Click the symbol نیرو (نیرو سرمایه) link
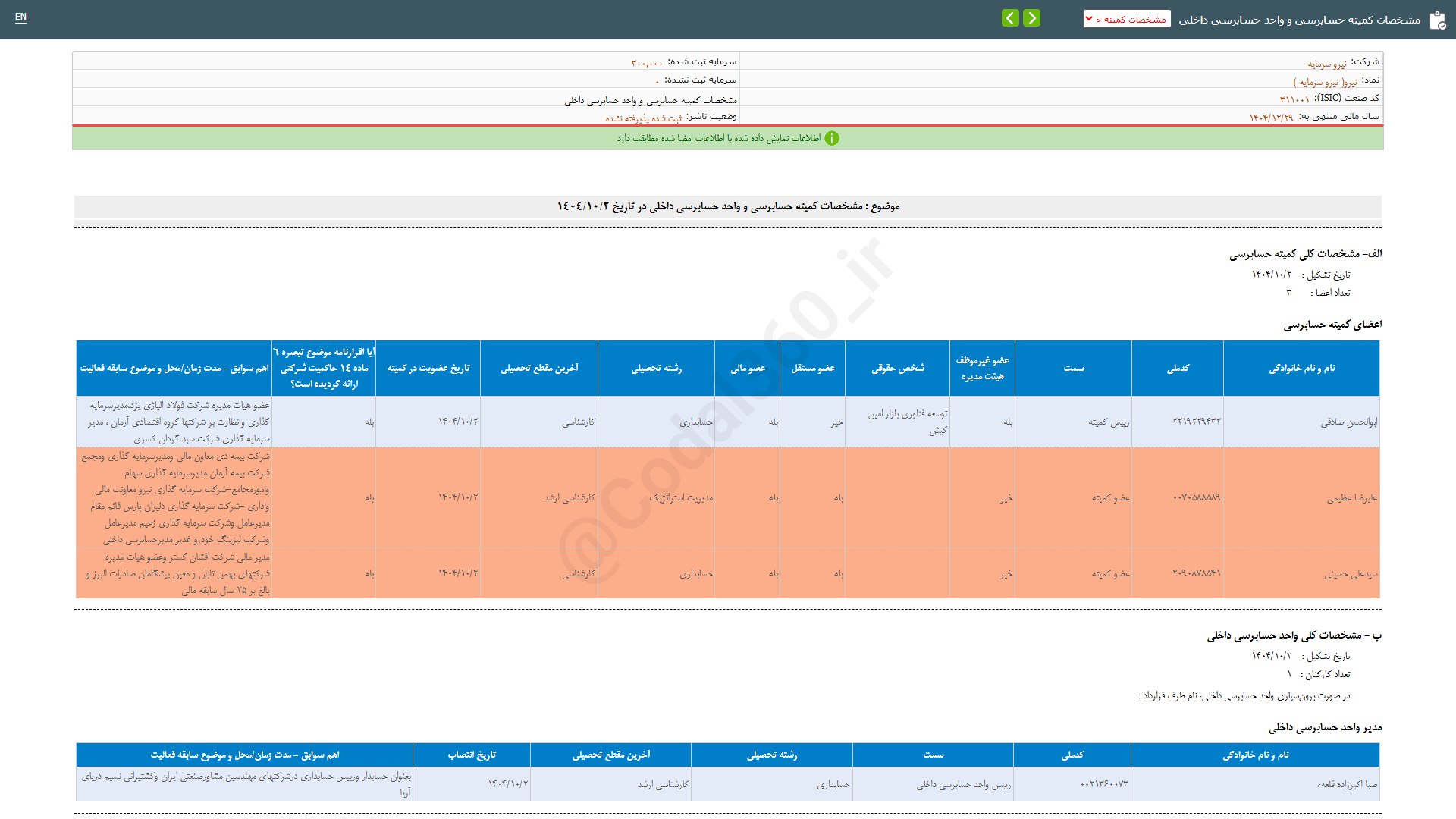The height and width of the screenshot is (819, 1456). coord(1325,82)
